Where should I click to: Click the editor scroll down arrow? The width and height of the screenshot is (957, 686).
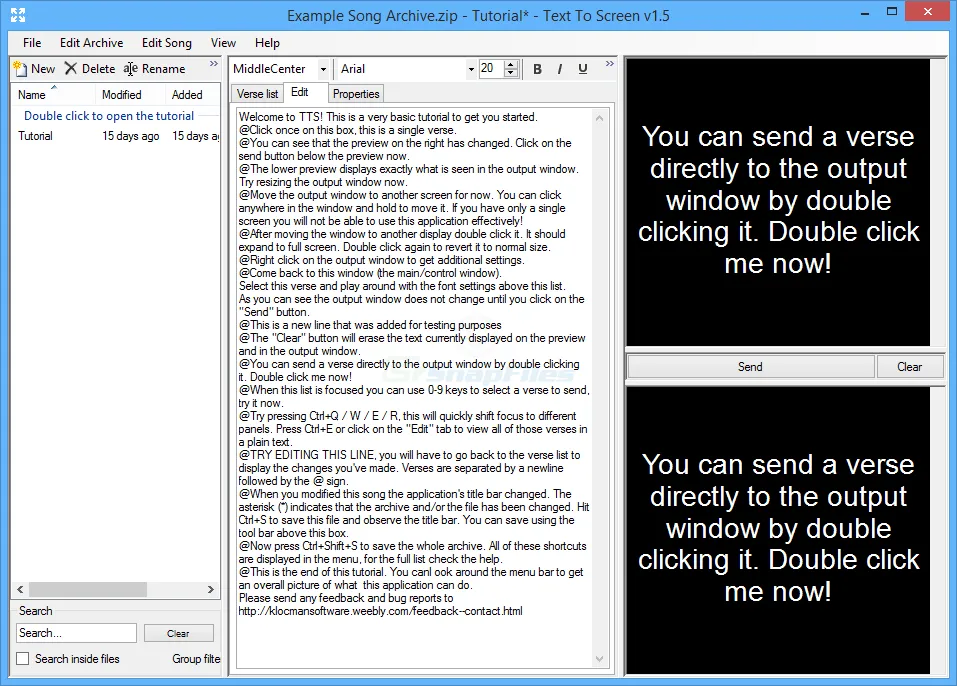click(x=599, y=659)
